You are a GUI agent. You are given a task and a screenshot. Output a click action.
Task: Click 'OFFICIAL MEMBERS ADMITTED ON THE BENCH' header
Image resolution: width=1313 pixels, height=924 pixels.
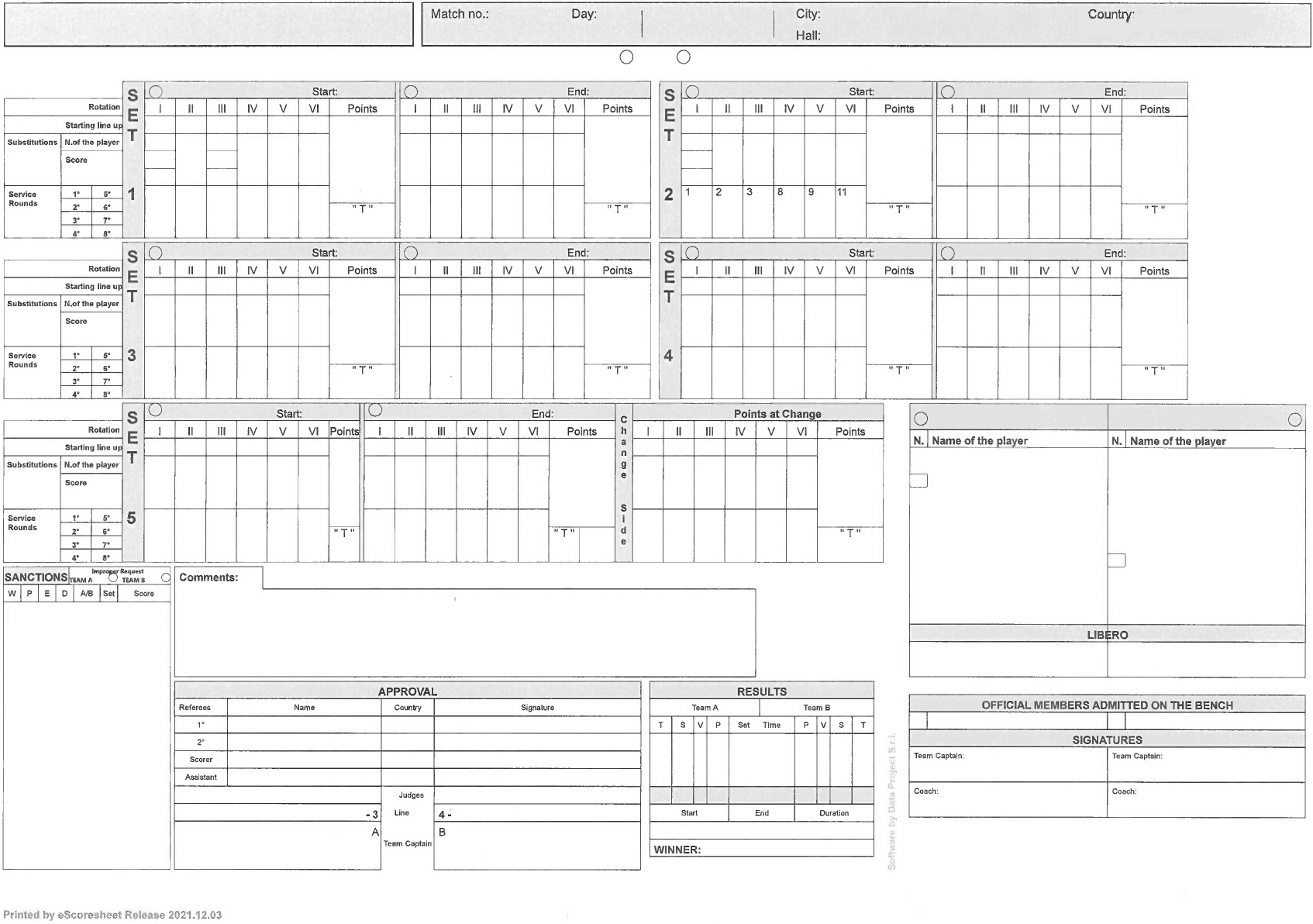click(x=1107, y=705)
